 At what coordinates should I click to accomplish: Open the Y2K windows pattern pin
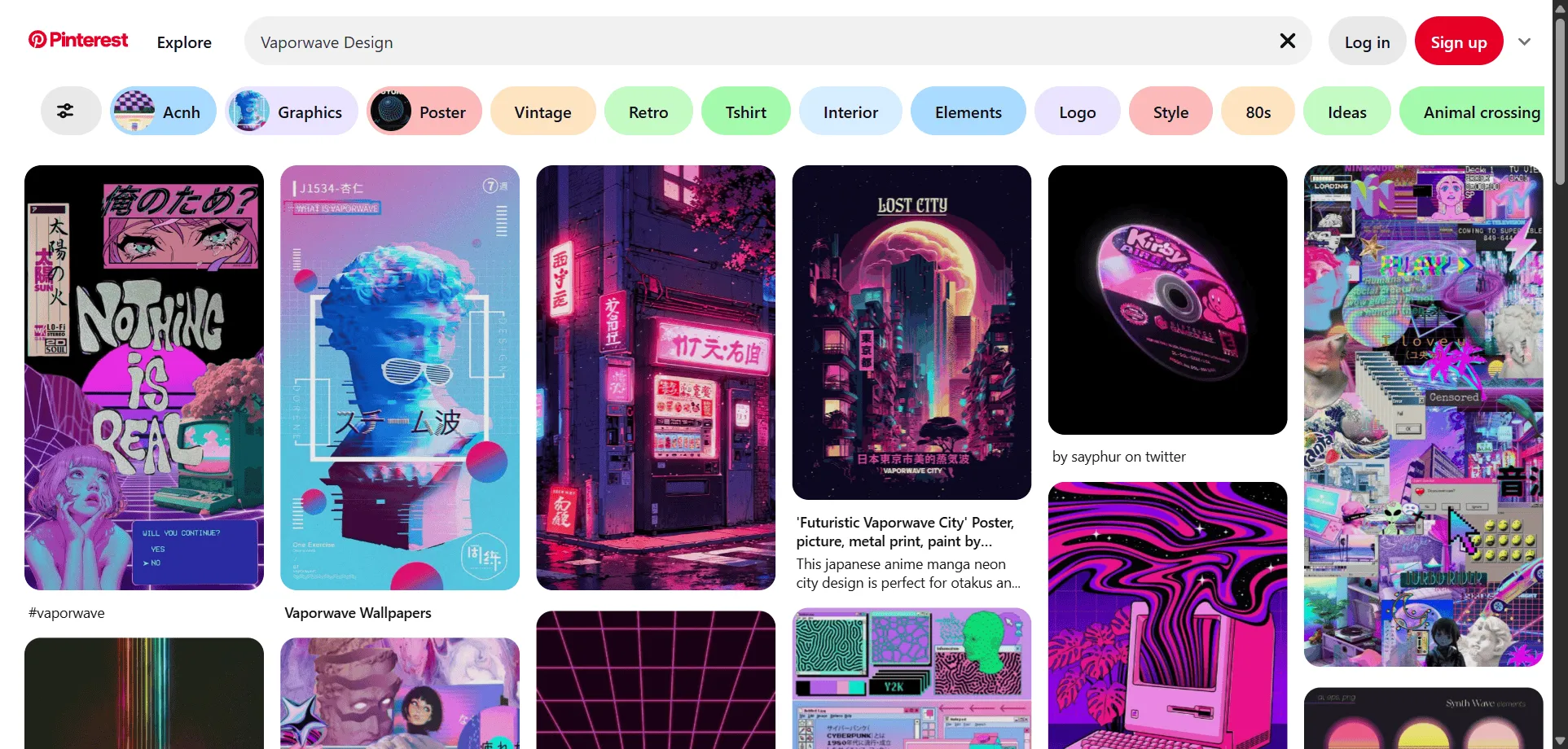pos(911,678)
